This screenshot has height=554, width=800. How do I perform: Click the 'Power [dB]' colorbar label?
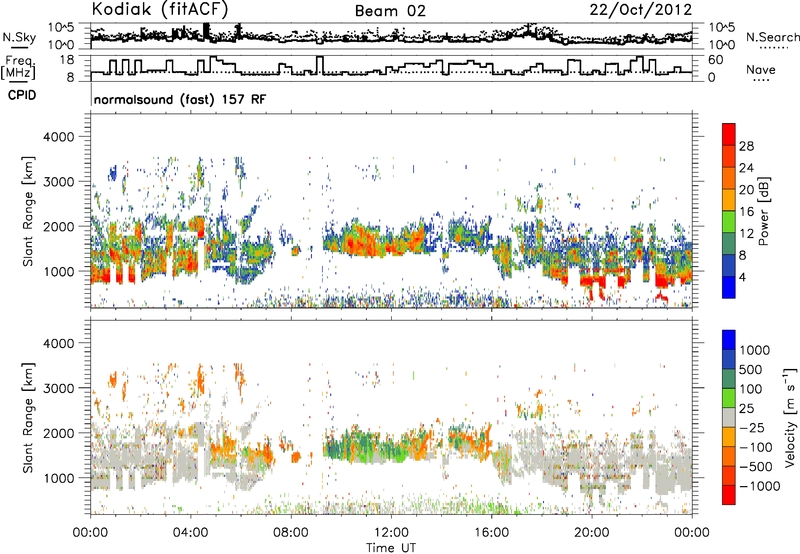pyautogui.click(x=763, y=211)
